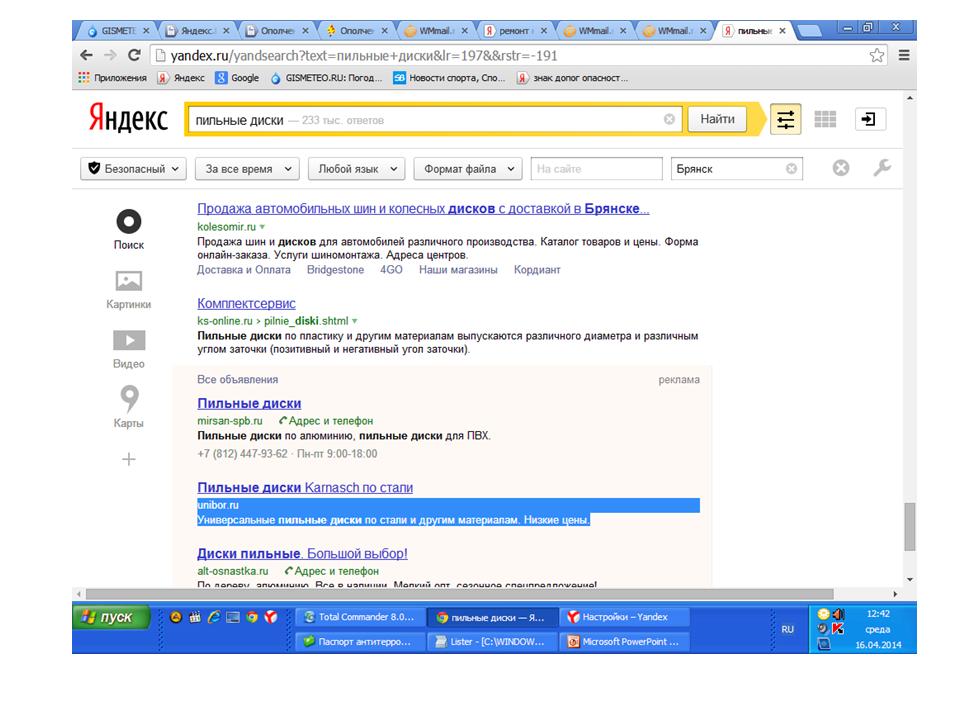Switch to Настройки – Yandex taskbar item
The width and height of the screenshot is (960, 720).
coord(624,617)
